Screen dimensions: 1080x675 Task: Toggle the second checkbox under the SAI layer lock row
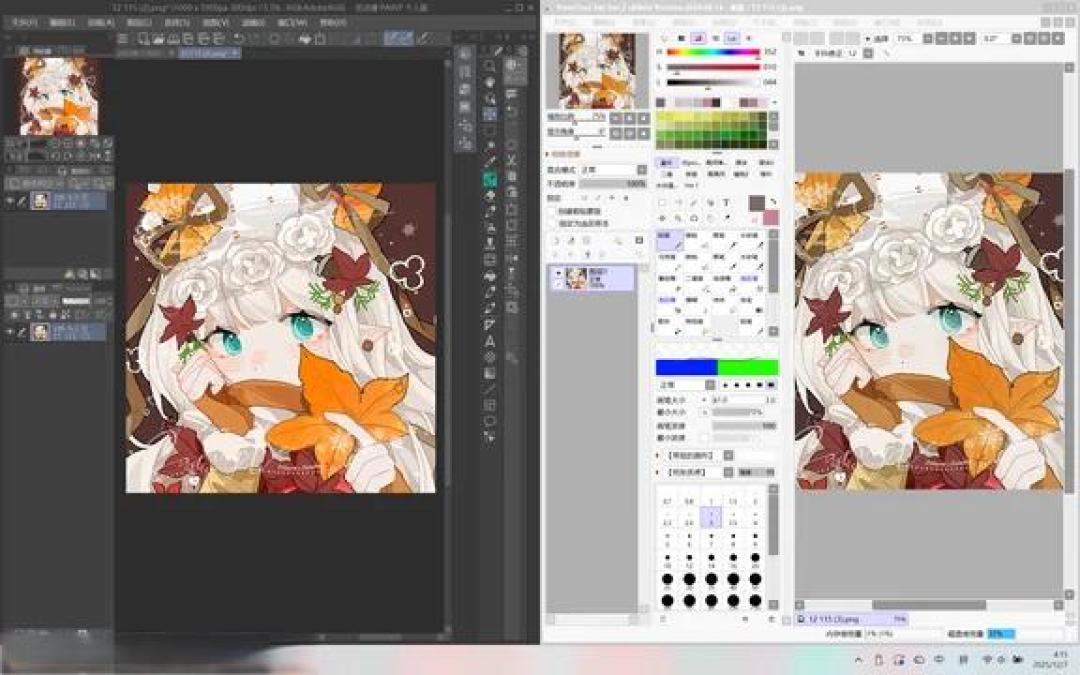(553, 224)
